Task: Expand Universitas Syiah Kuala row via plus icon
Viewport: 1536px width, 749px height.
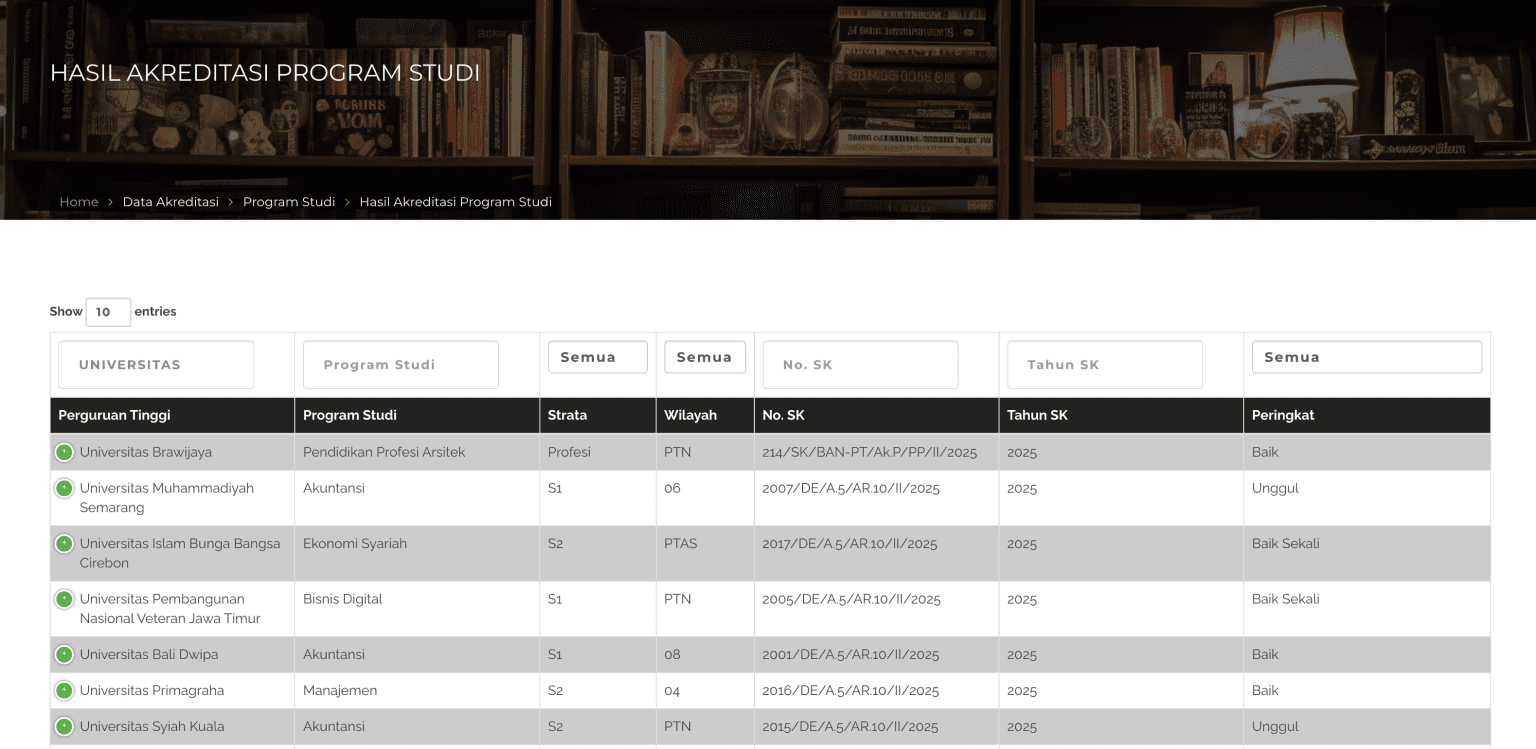Action: click(64, 726)
